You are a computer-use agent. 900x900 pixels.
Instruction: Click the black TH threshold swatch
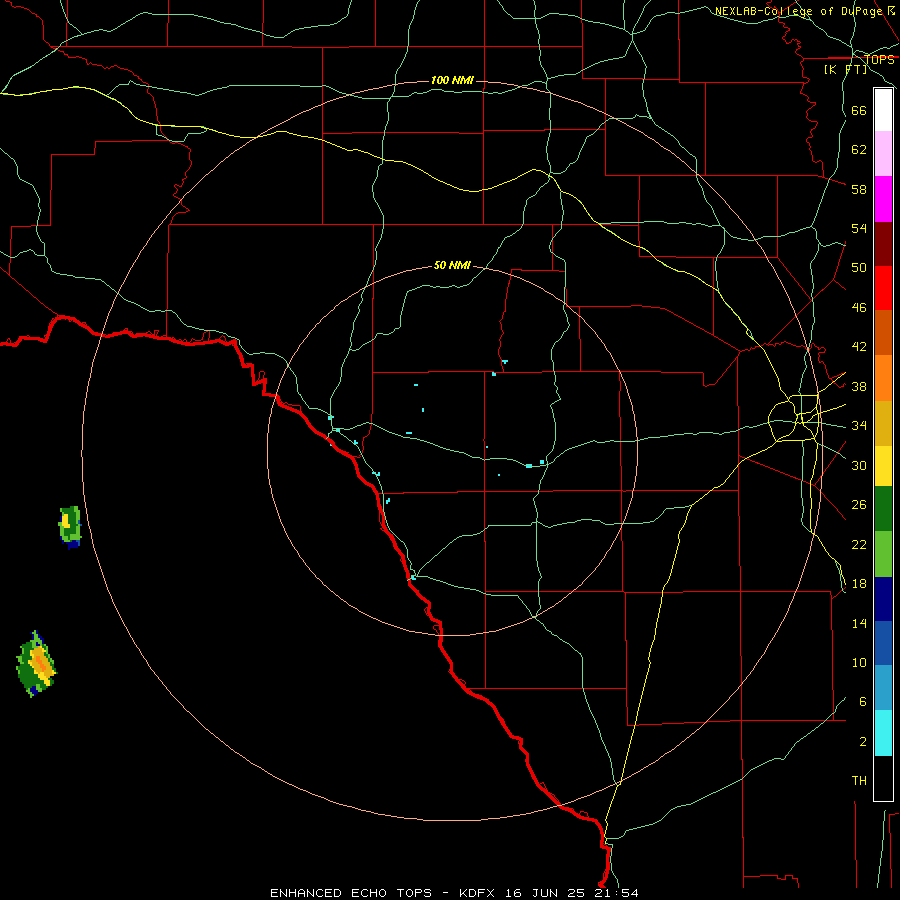883,778
